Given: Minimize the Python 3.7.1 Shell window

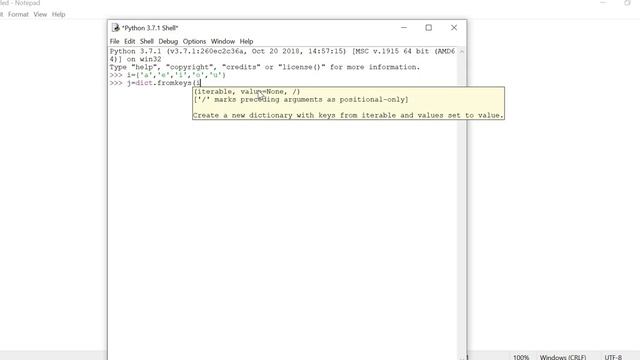Looking at the screenshot, I should click(404, 28).
